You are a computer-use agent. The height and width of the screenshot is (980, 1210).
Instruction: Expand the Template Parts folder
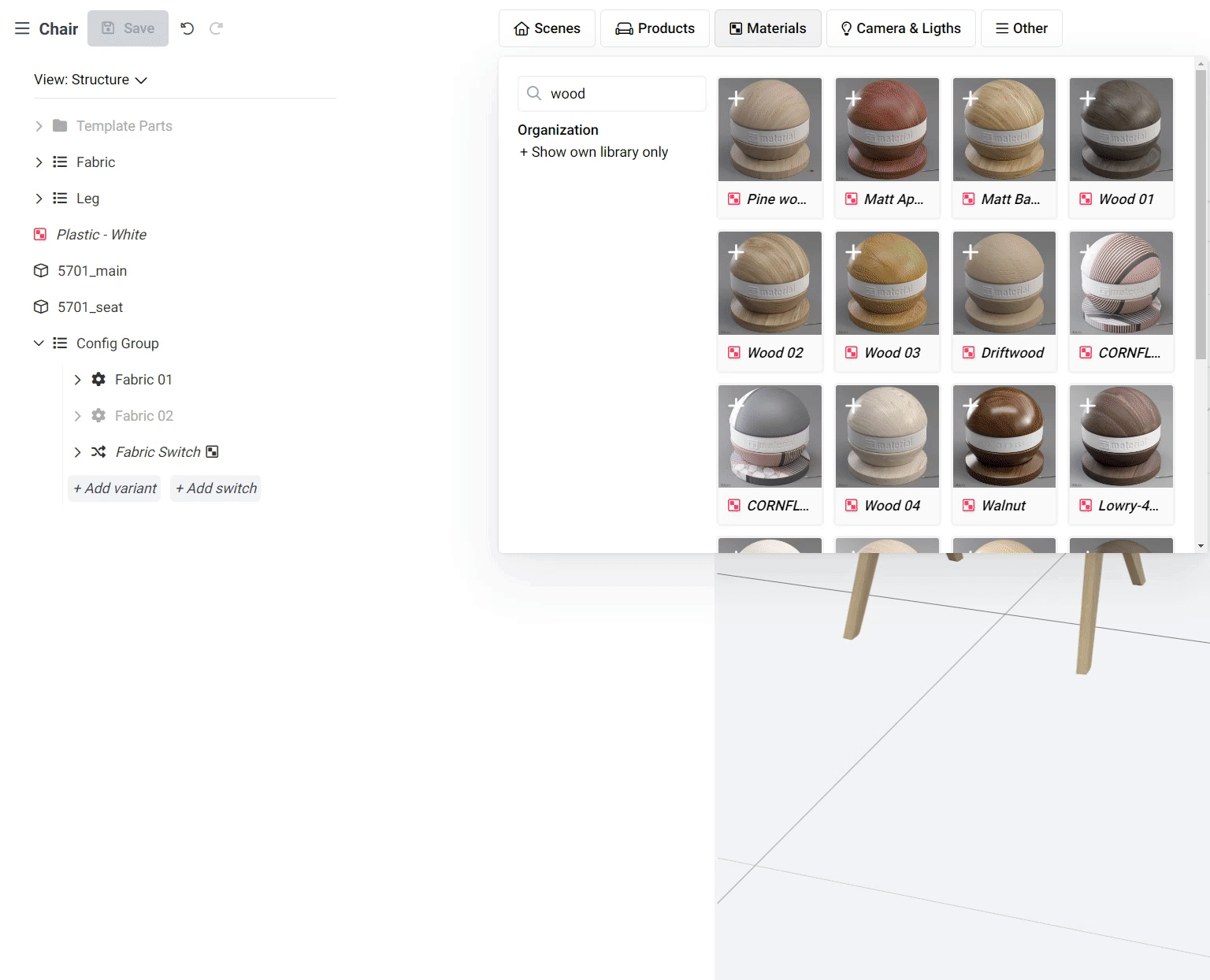pos(39,126)
